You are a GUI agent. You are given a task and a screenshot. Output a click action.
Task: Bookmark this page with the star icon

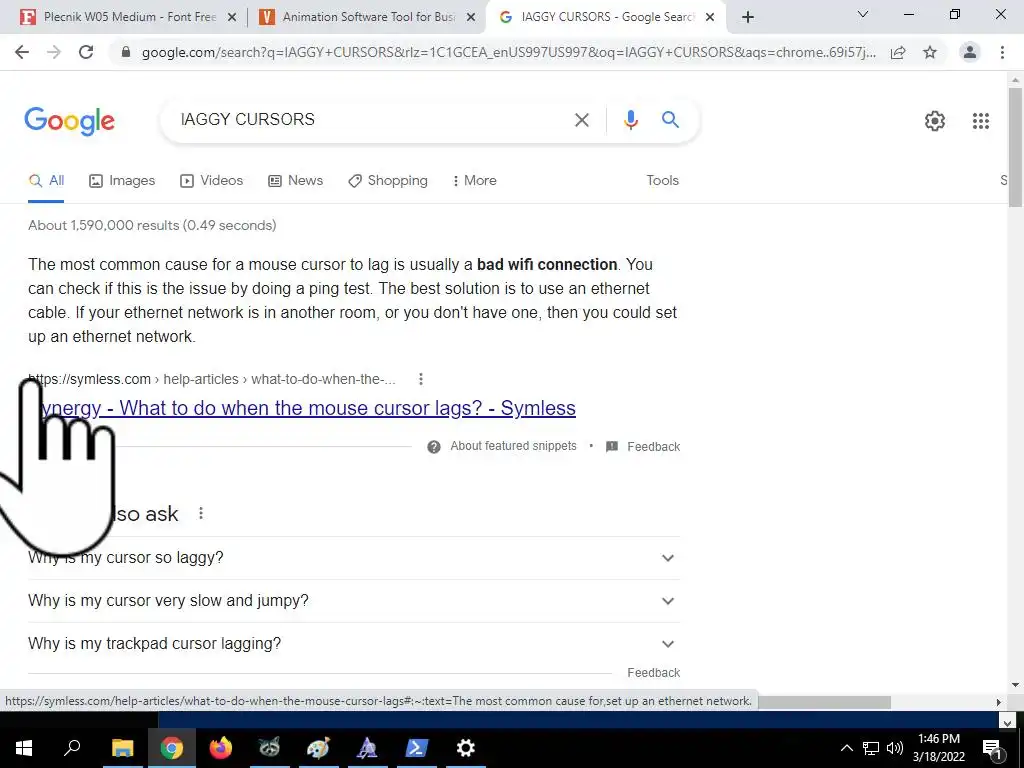pos(930,52)
